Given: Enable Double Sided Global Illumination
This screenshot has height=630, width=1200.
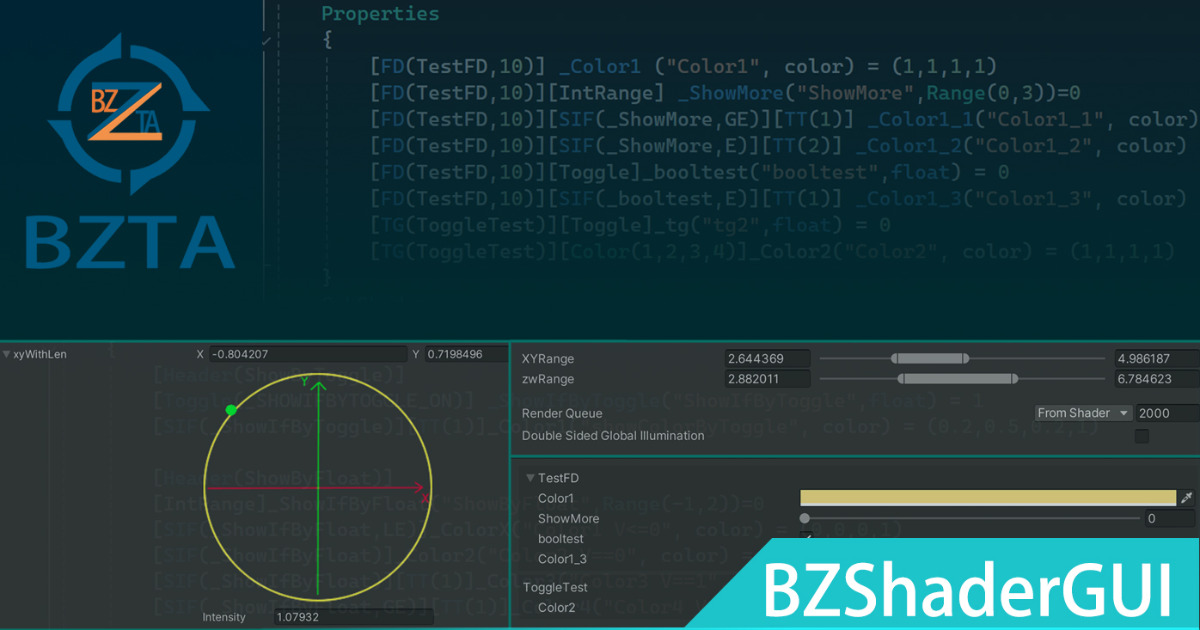Looking at the screenshot, I should pyautogui.click(x=1142, y=435).
